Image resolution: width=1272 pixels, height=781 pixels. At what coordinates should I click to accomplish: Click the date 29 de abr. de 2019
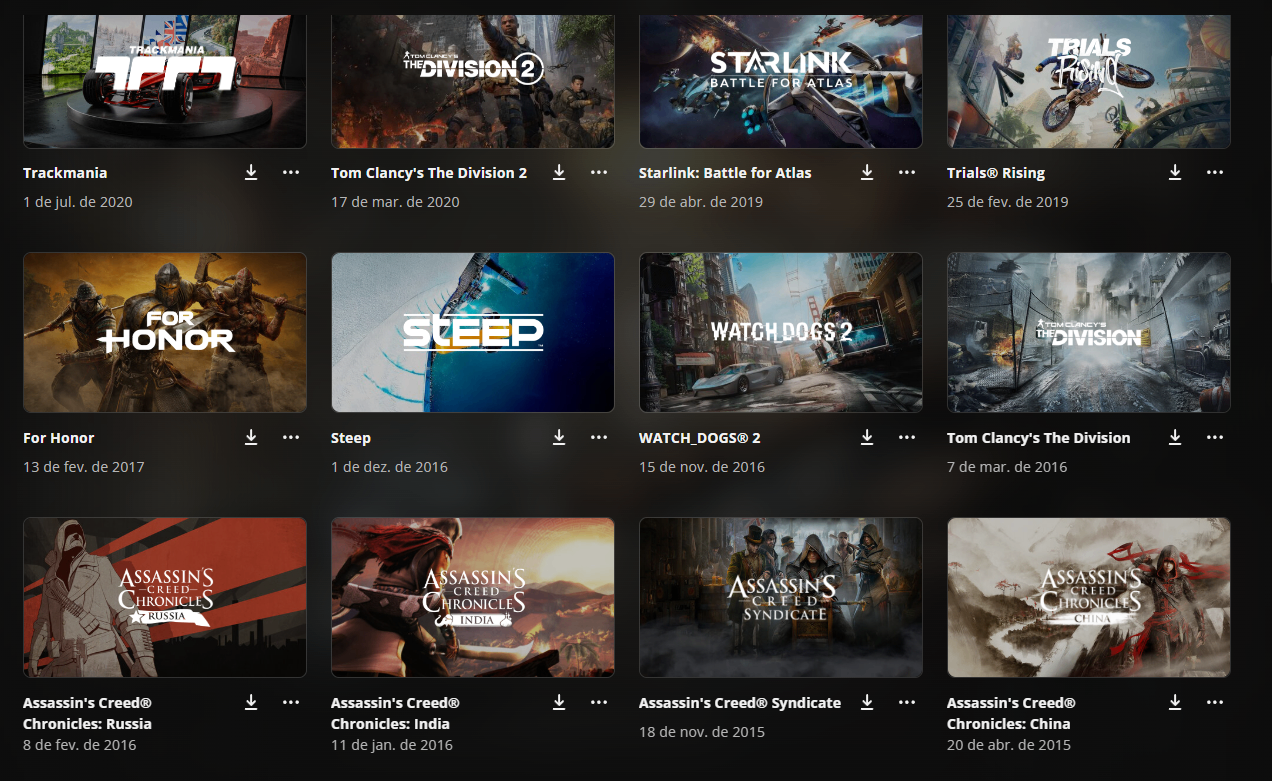[x=701, y=202]
